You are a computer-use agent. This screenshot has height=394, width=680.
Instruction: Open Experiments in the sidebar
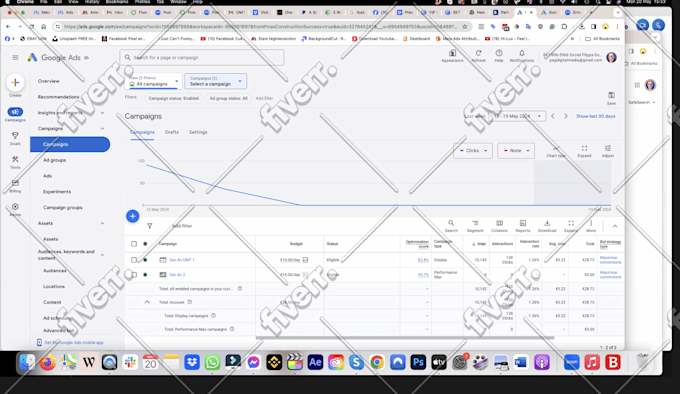coord(57,192)
